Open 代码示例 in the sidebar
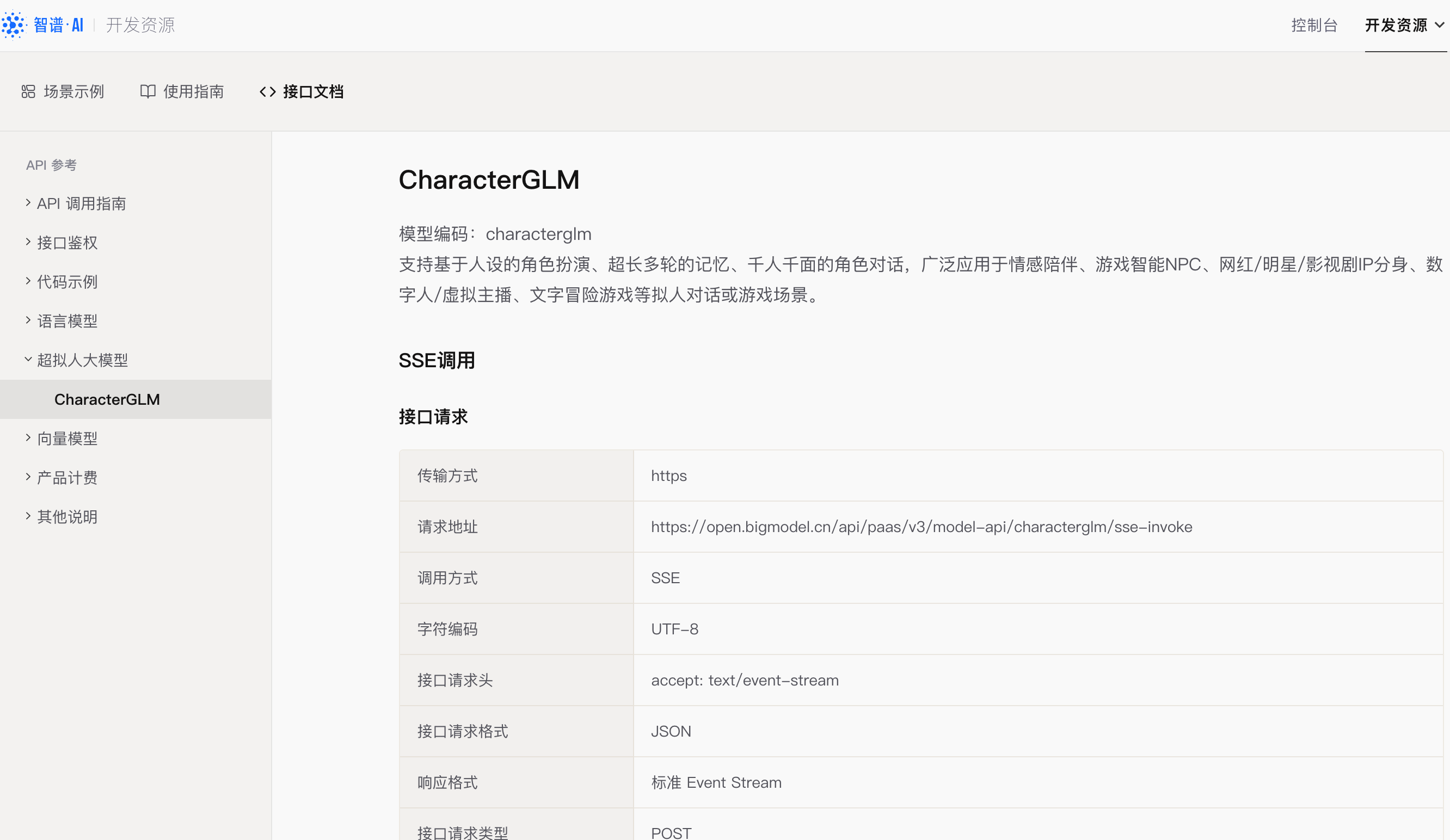This screenshot has height=840, width=1450. (x=67, y=282)
